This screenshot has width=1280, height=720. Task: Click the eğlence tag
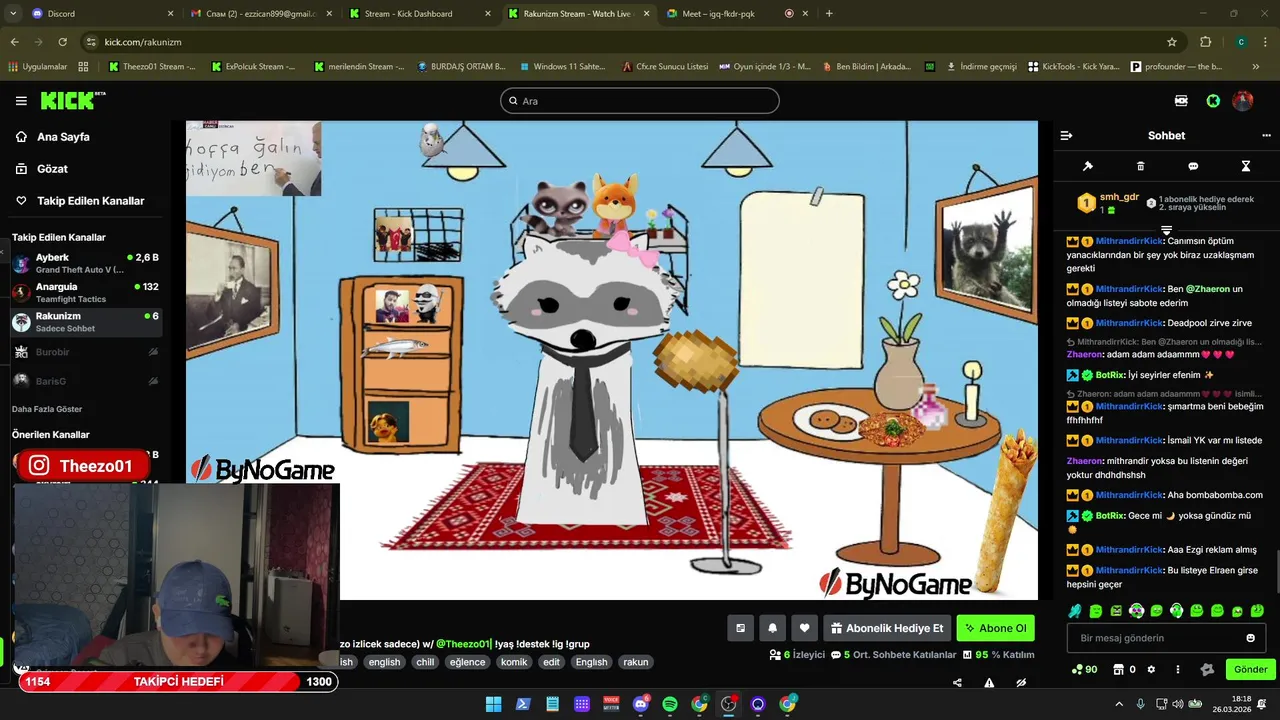[467, 662]
